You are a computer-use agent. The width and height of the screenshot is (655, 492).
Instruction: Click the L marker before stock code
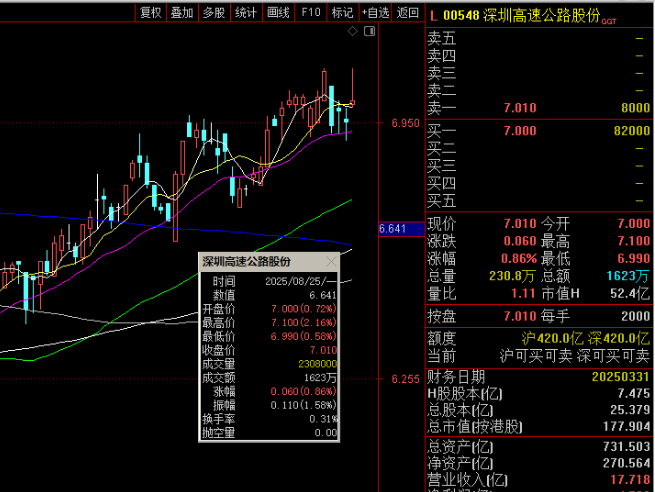(433, 16)
